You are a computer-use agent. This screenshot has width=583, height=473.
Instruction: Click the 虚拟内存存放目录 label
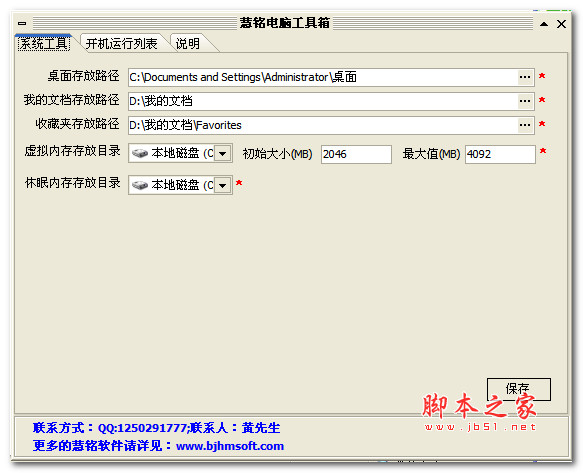(x=72, y=151)
